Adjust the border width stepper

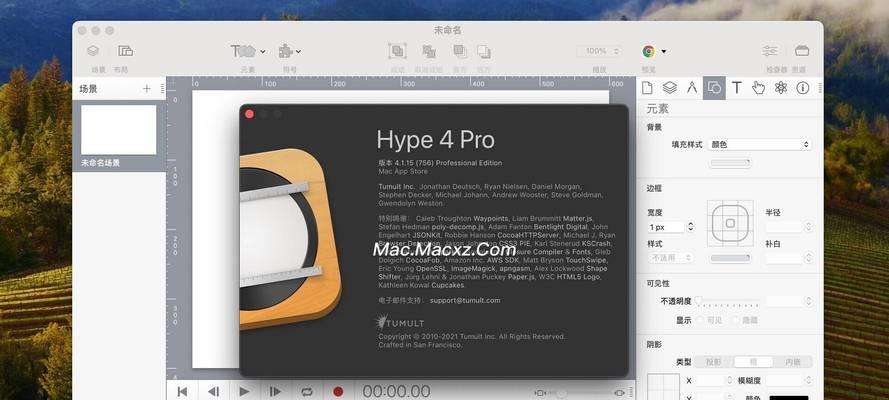tap(691, 227)
